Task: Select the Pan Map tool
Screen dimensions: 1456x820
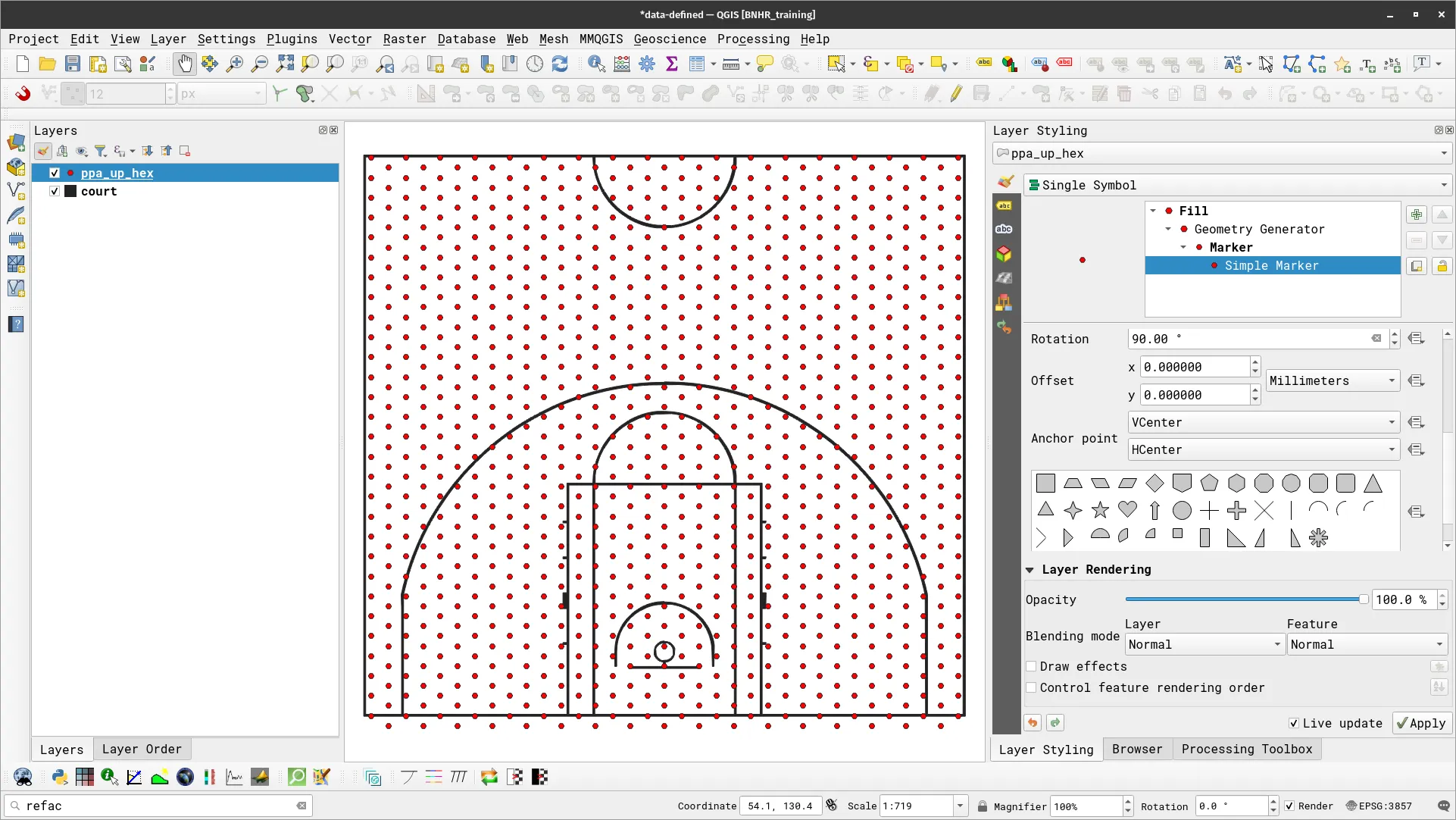Action: pyautogui.click(x=185, y=64)
